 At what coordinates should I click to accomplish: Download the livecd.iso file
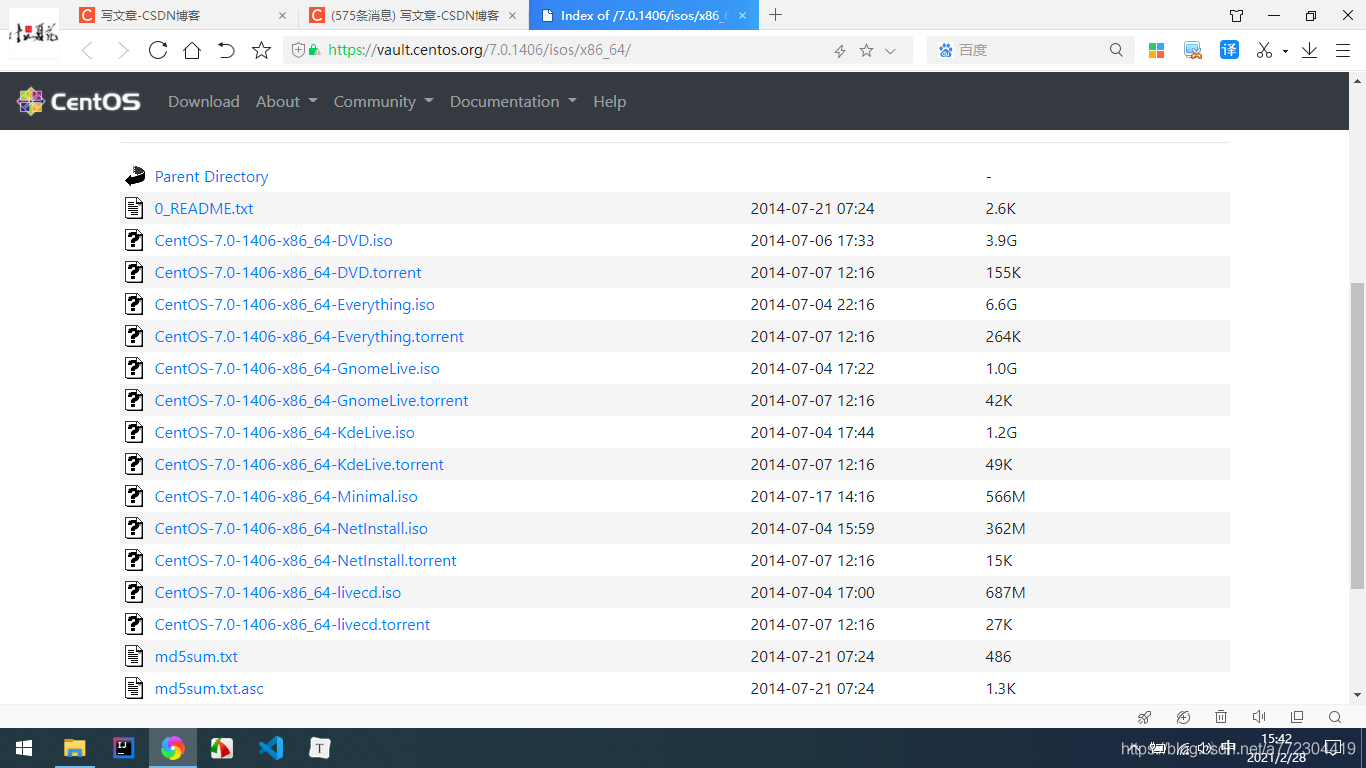pyautogui.click(x=278, y=592)
